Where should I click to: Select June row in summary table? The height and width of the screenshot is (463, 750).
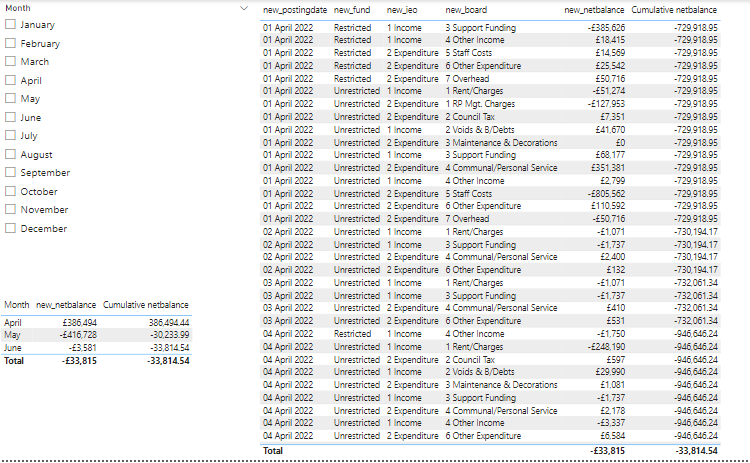tap(96, 348)
